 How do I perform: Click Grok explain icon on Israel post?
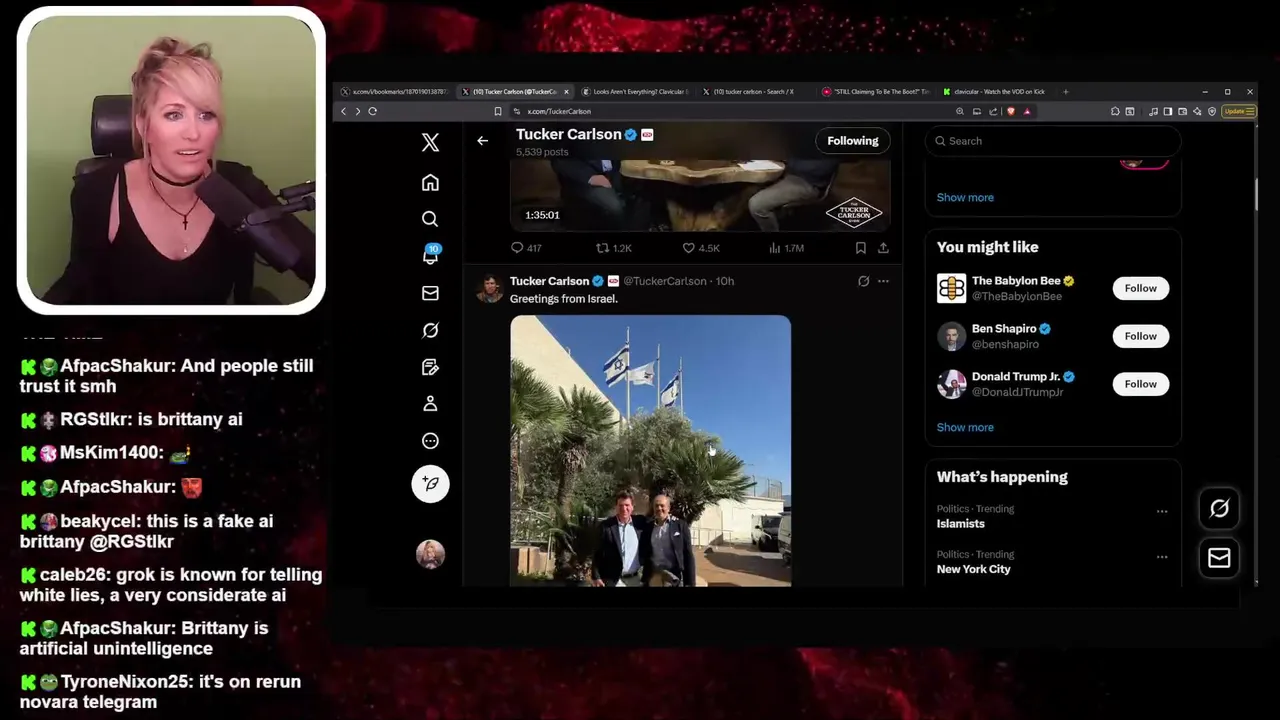tap(864, 281)
